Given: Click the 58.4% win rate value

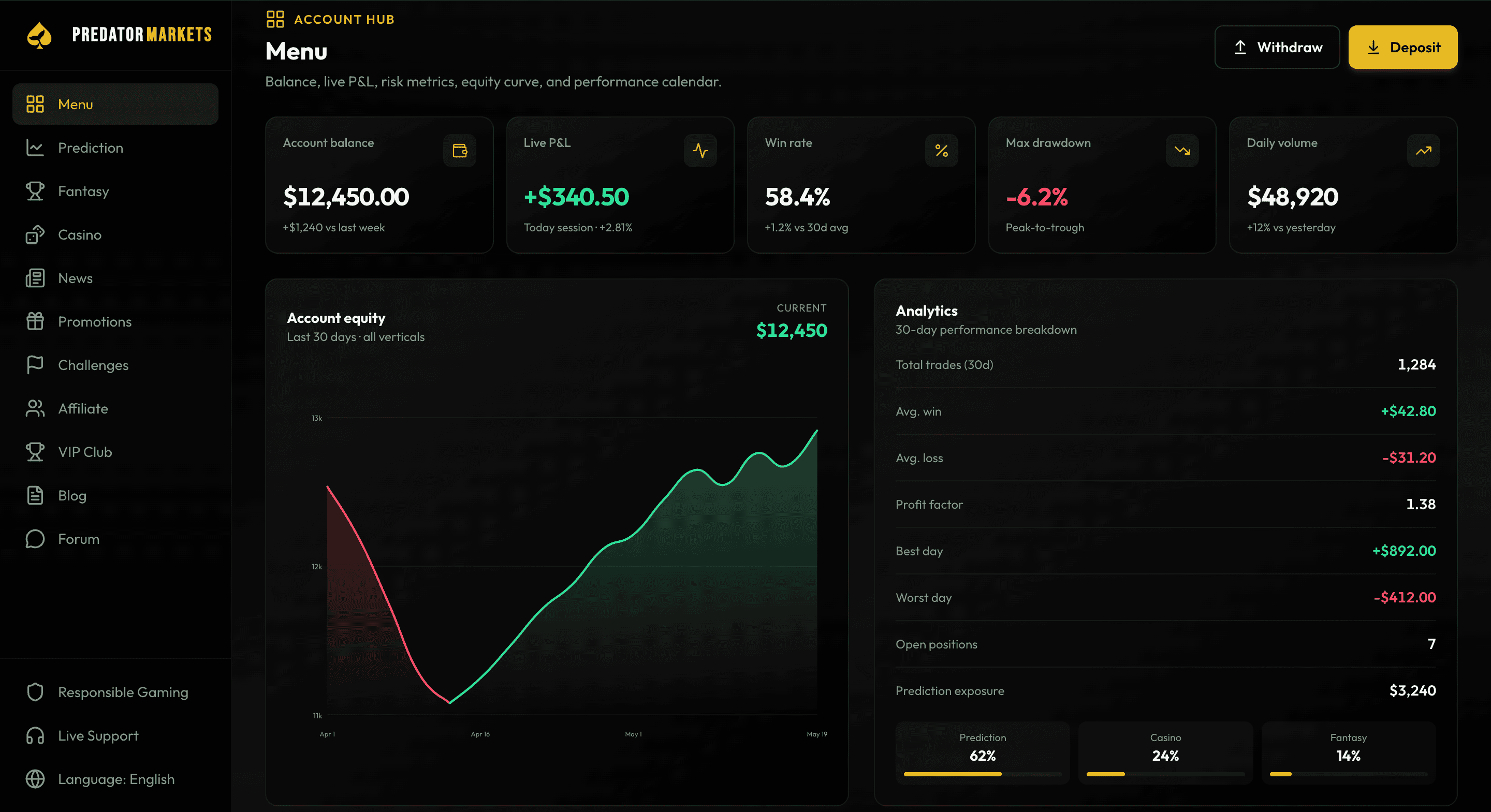Looking at the screenshot, I should coord(797,197).
